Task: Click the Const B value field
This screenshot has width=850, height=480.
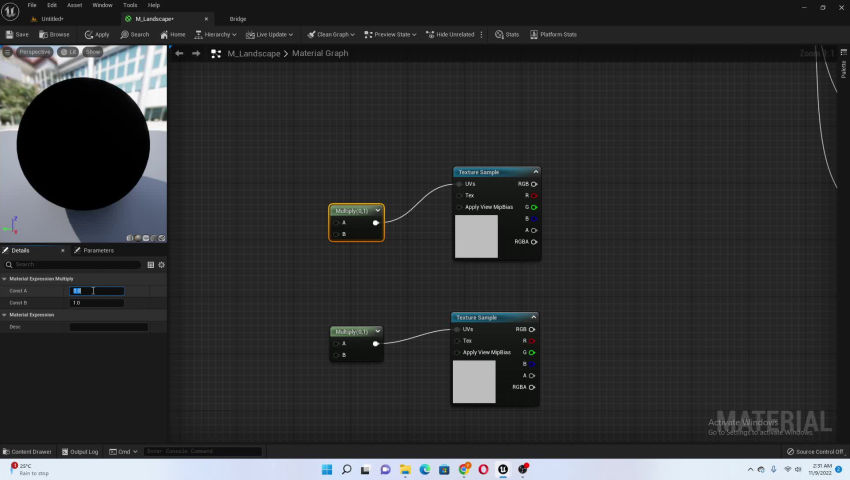Action: (x=97, y=303)
